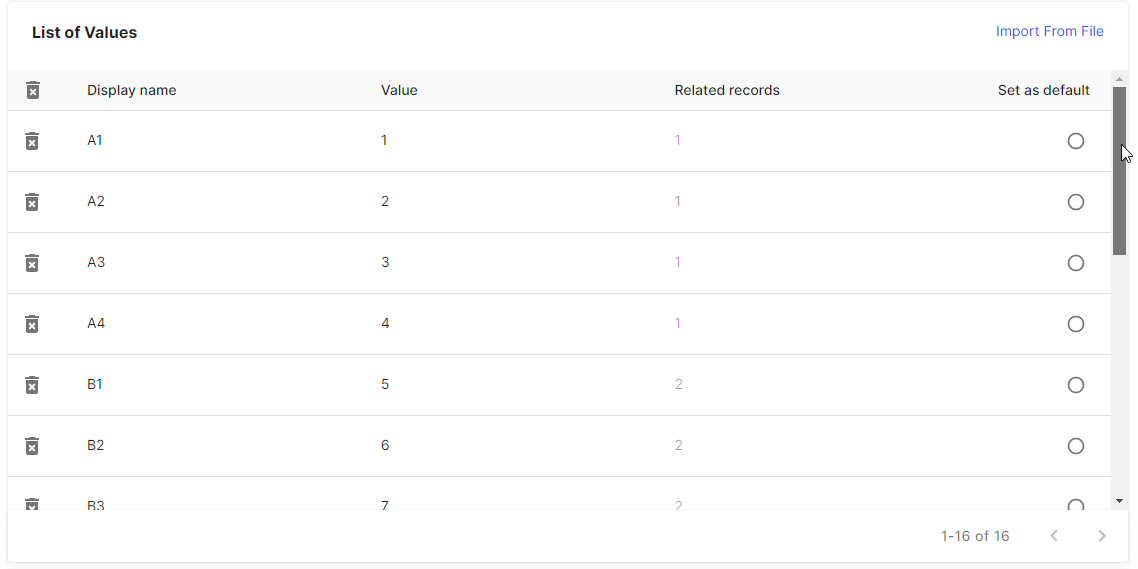
Task: Edit the A2 display name cell
Action: 96,201
